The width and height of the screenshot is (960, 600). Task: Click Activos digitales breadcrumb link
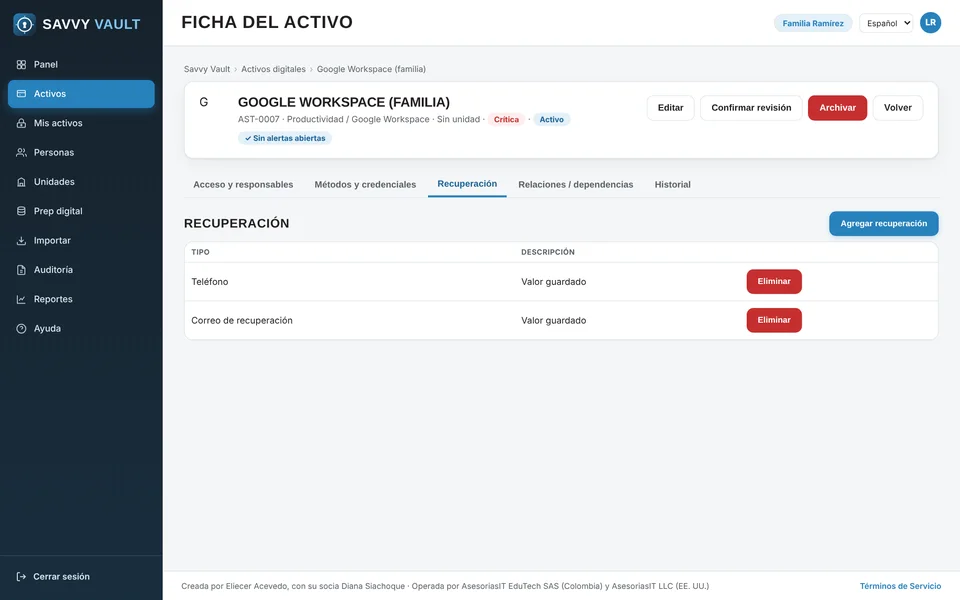273,69
